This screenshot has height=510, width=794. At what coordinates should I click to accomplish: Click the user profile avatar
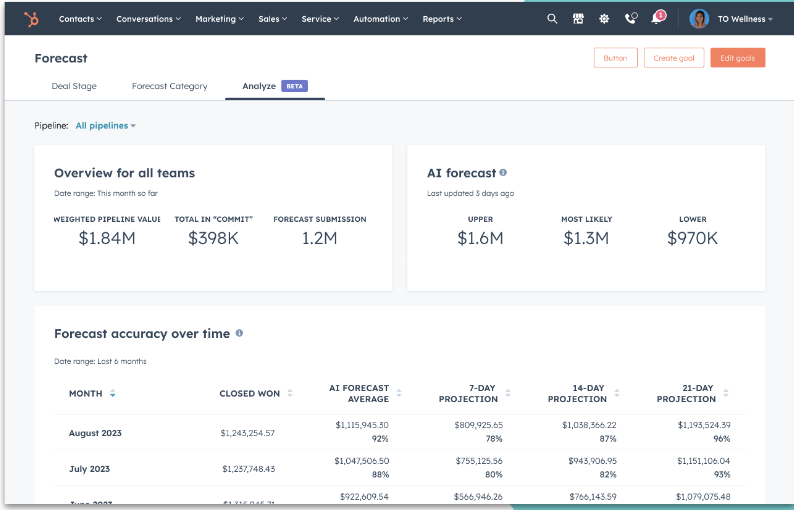699,18
